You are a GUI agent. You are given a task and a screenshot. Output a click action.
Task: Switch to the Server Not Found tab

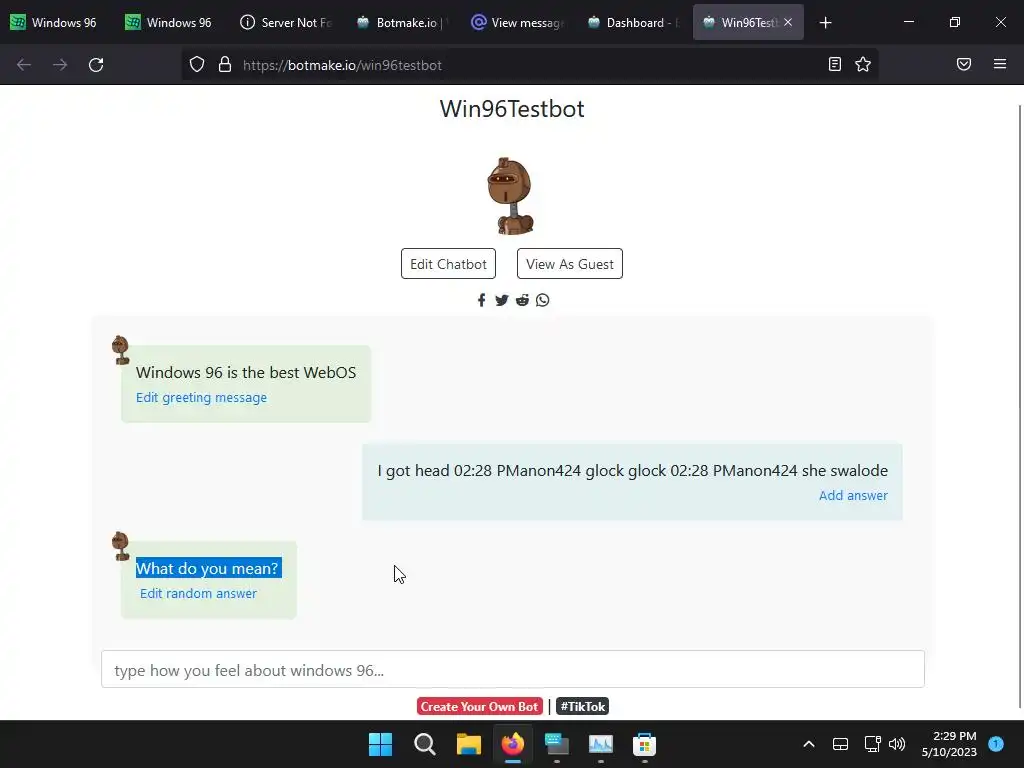pos(286,22)
